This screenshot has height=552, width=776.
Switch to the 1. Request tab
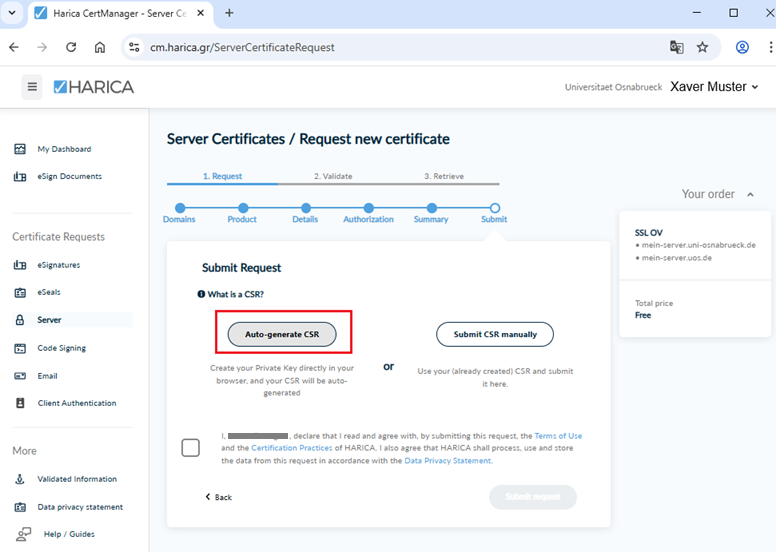coord(222,176)
